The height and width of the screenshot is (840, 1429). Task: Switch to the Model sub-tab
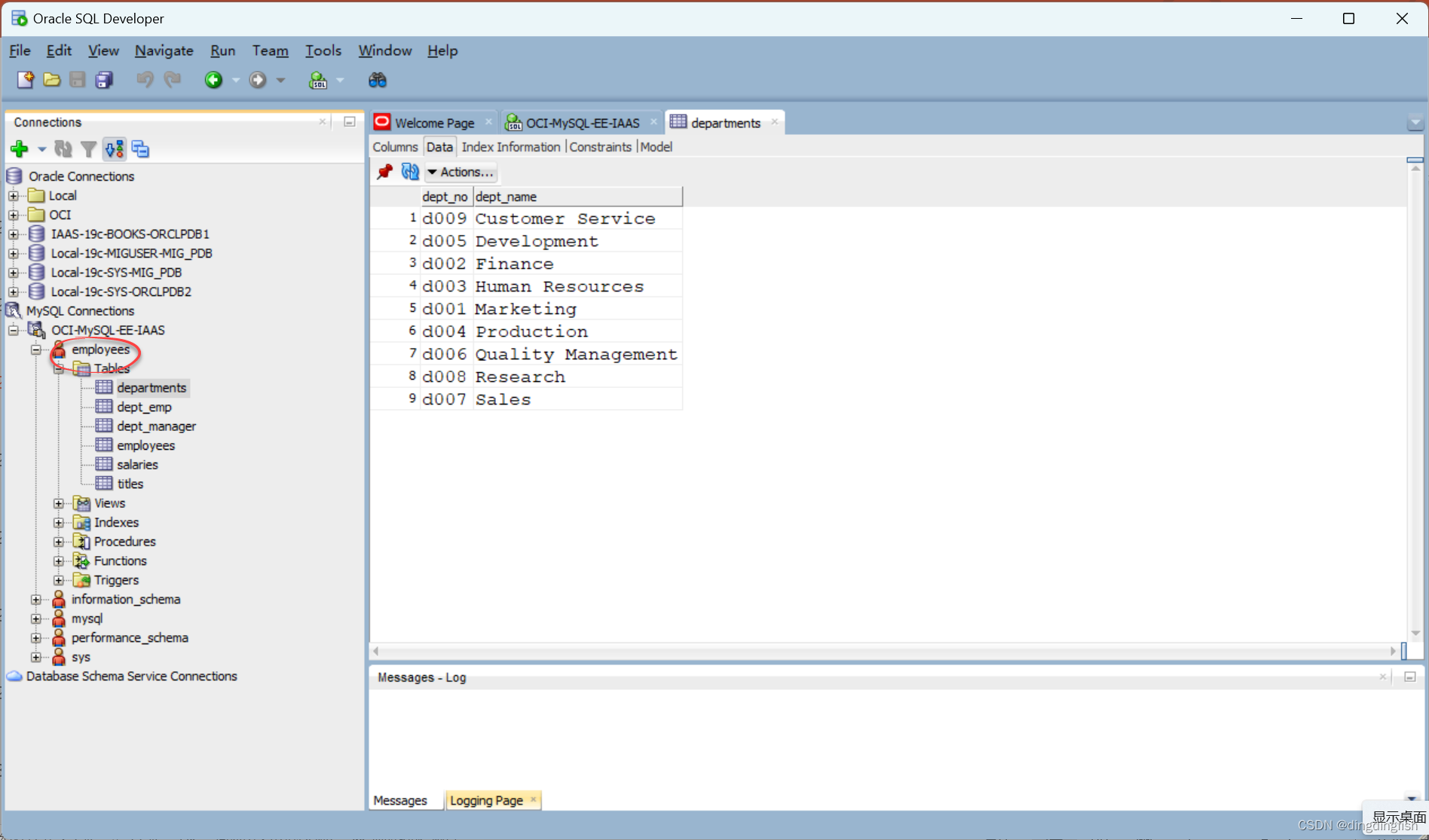(656, 147)
